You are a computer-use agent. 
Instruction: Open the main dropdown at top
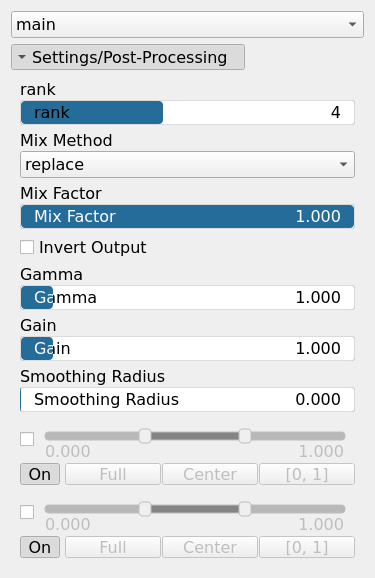pos(187,24)
